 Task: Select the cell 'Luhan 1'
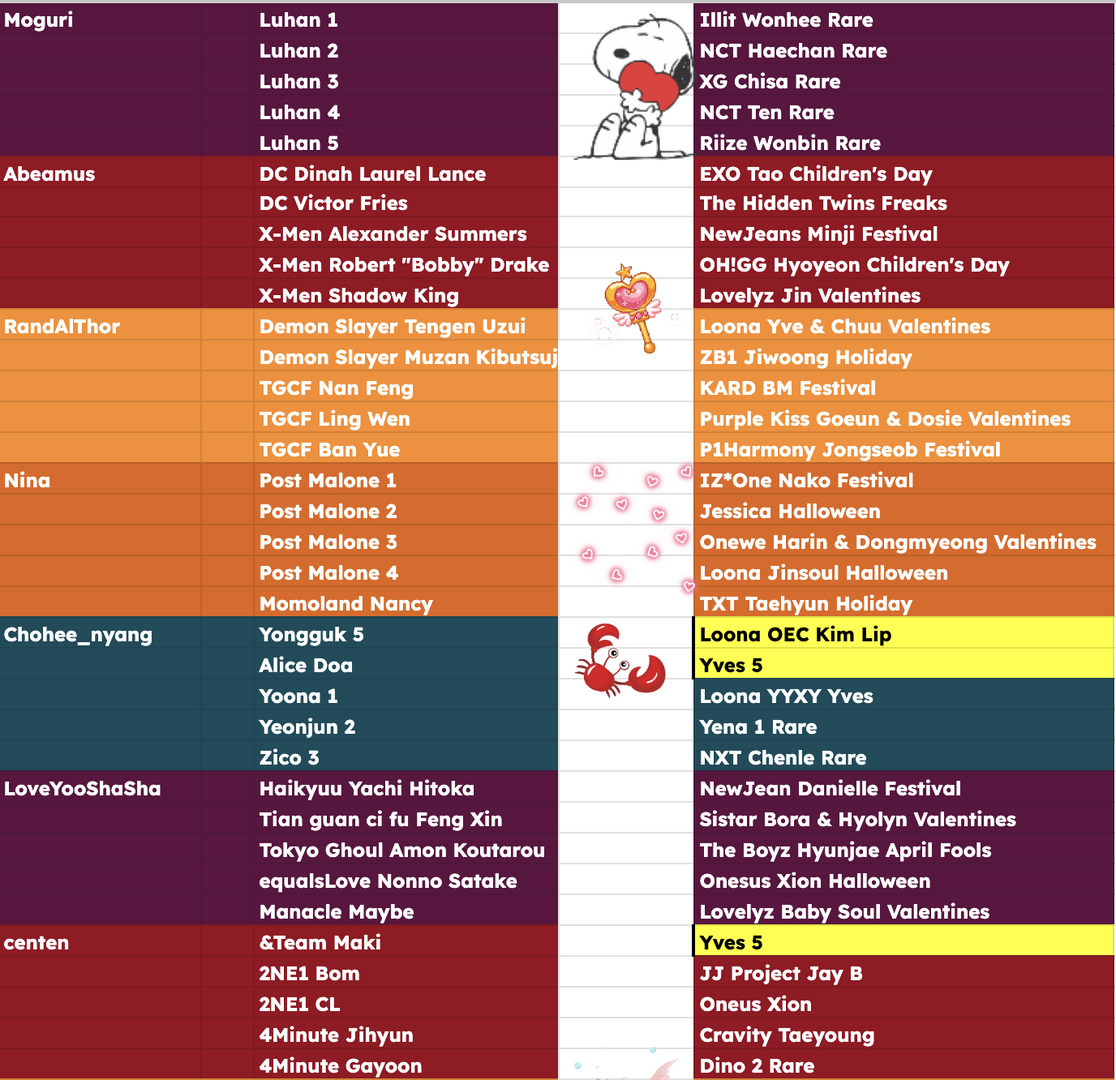[406, 20]
